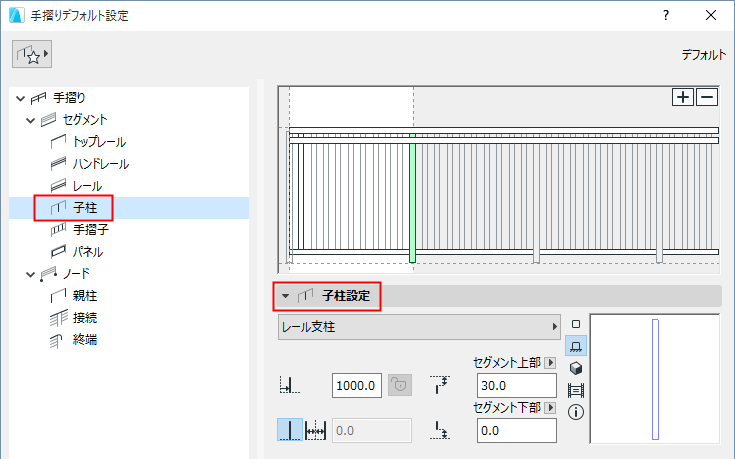Viewport: 735px width, 459px height.
Task: Click the ハンドレール icon
Action: click(58, 164)
